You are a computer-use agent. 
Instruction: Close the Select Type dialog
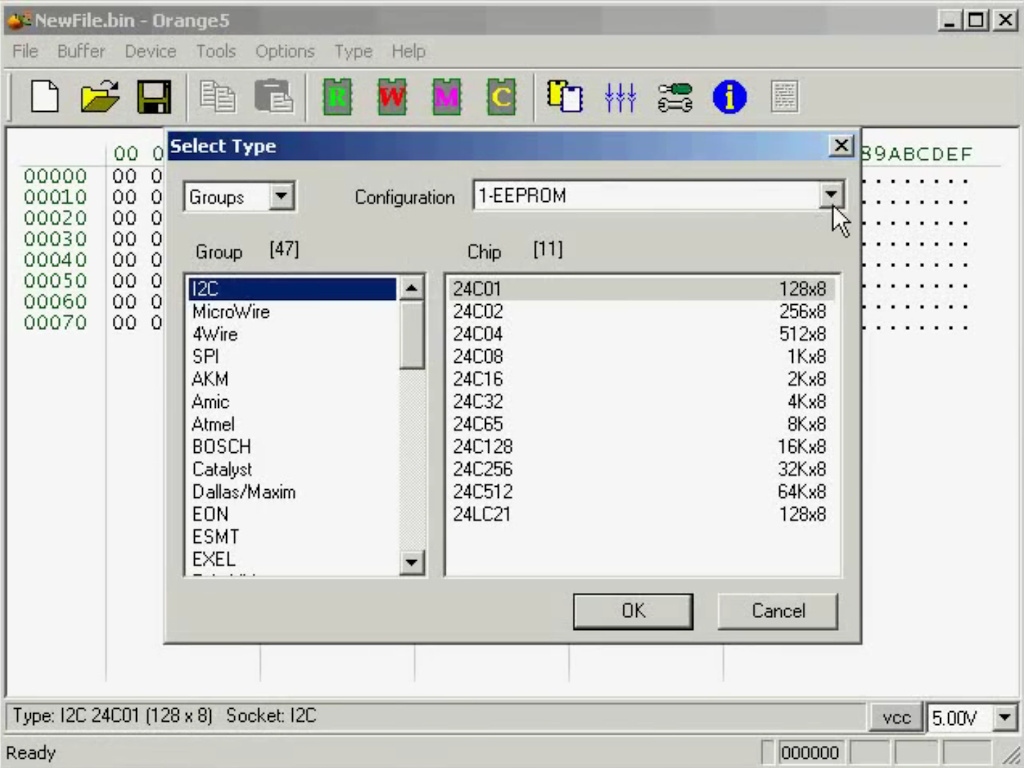coord(842,146)
